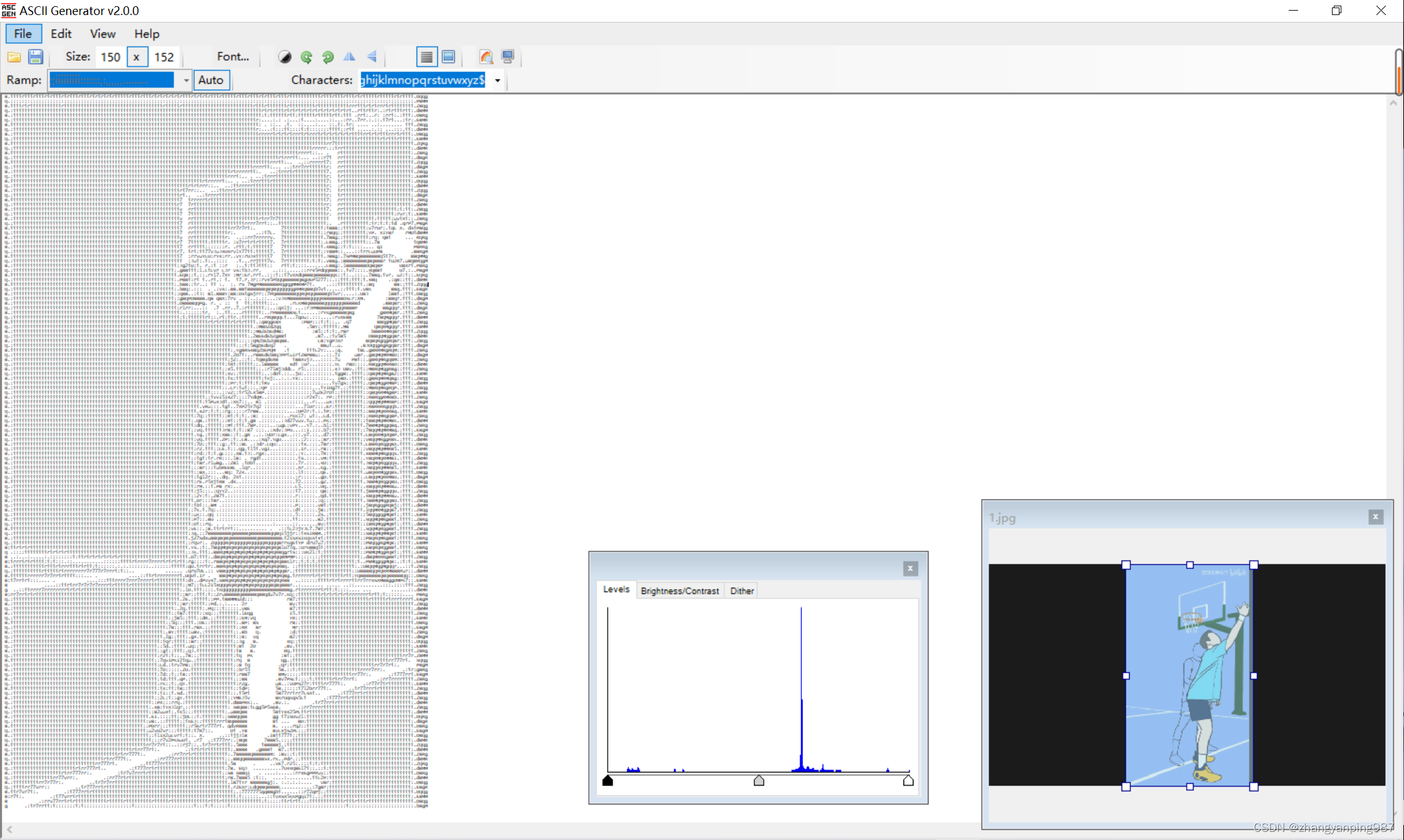The image size is (1404, 840).
Task: Switch to the Brightness/Contrast tab
Action: [x=680, y=591]
